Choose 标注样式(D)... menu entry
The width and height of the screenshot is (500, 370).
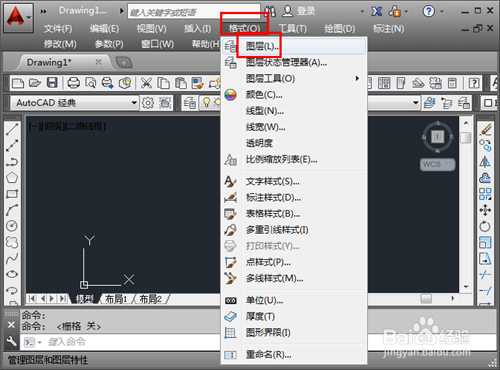[x=295, y=198]
